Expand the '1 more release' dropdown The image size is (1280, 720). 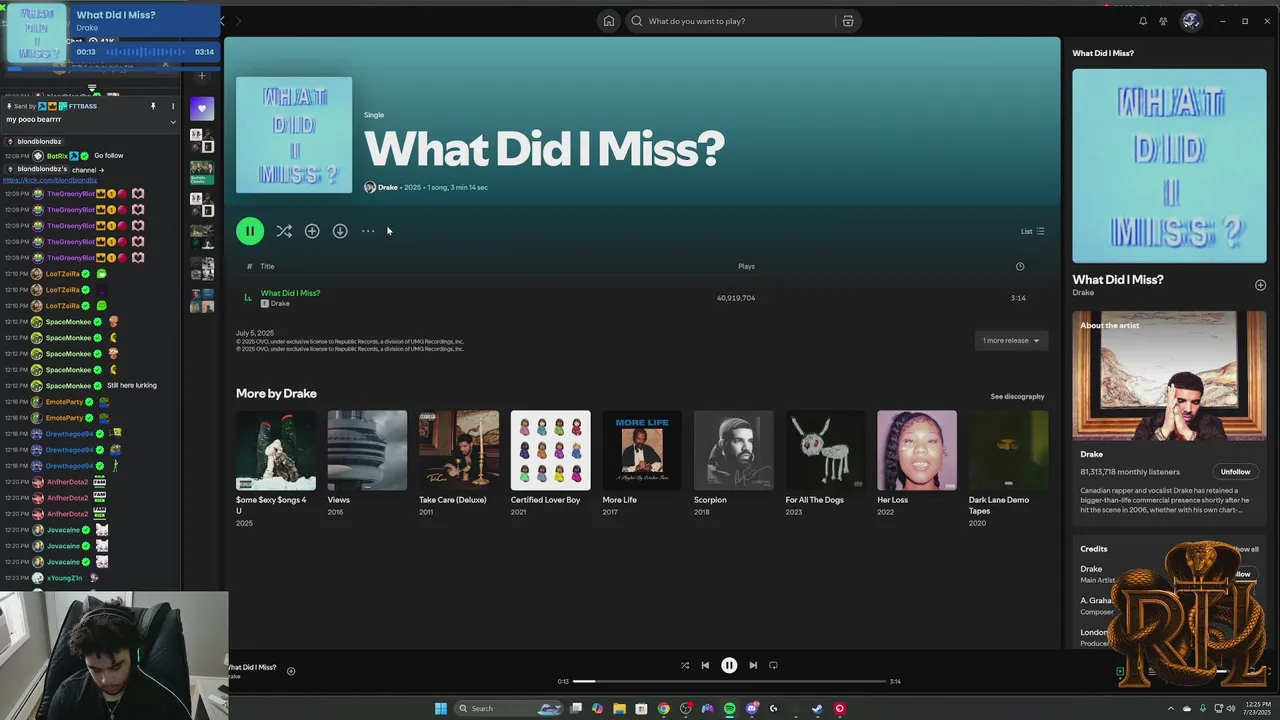(1011, 340)
